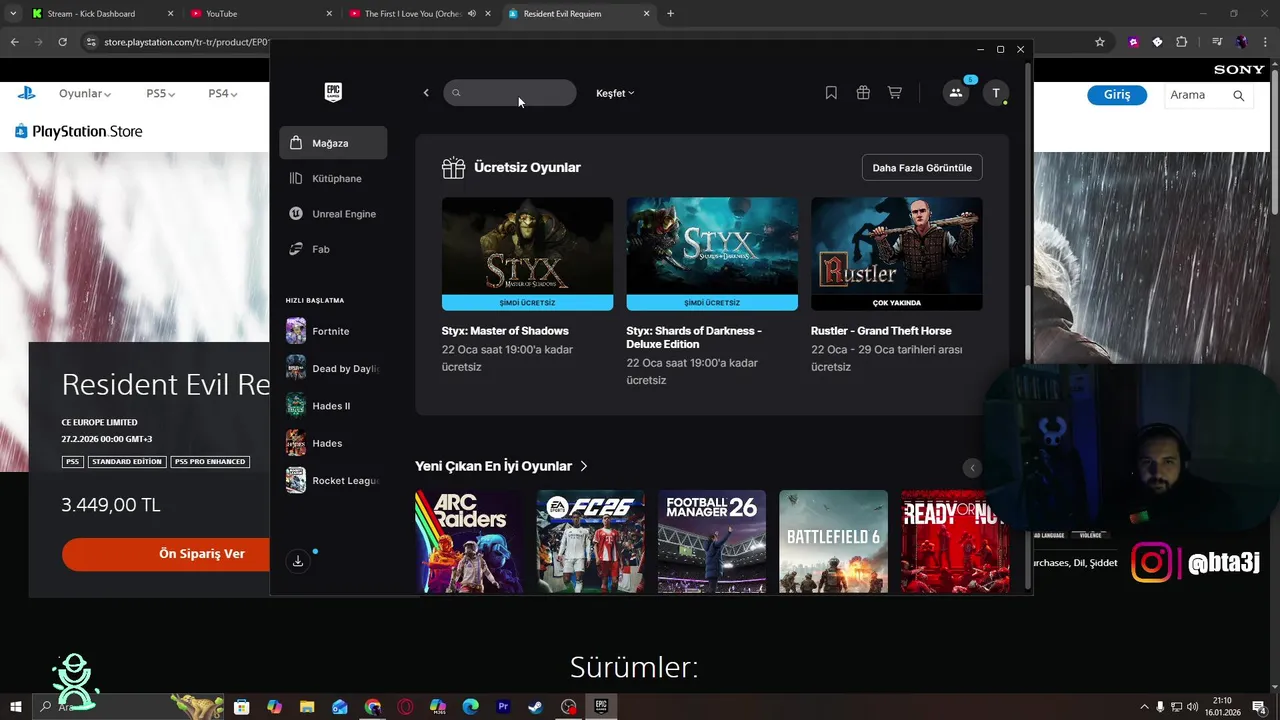Launch Hades II from quick launch
This screenshot has width=1280, height=720.
[333, 406]
